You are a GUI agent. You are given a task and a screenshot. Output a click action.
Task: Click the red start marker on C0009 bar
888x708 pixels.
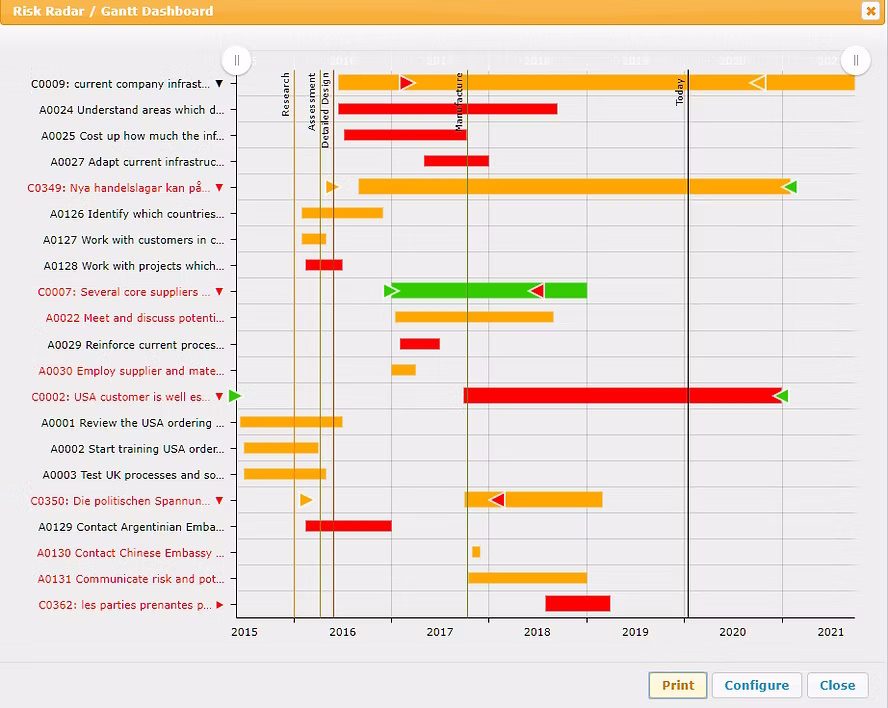[407, 83]
